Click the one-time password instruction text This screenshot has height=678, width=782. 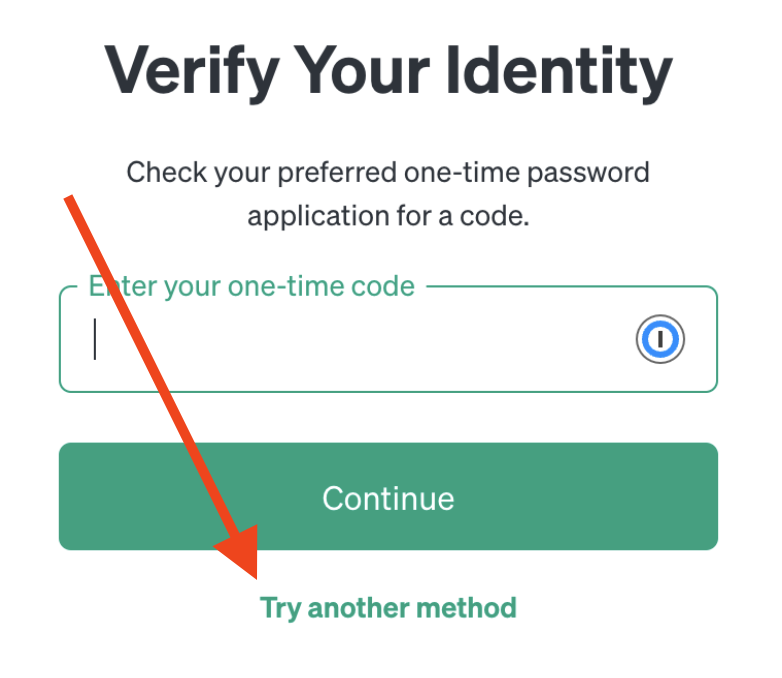[x=389, y=194]
